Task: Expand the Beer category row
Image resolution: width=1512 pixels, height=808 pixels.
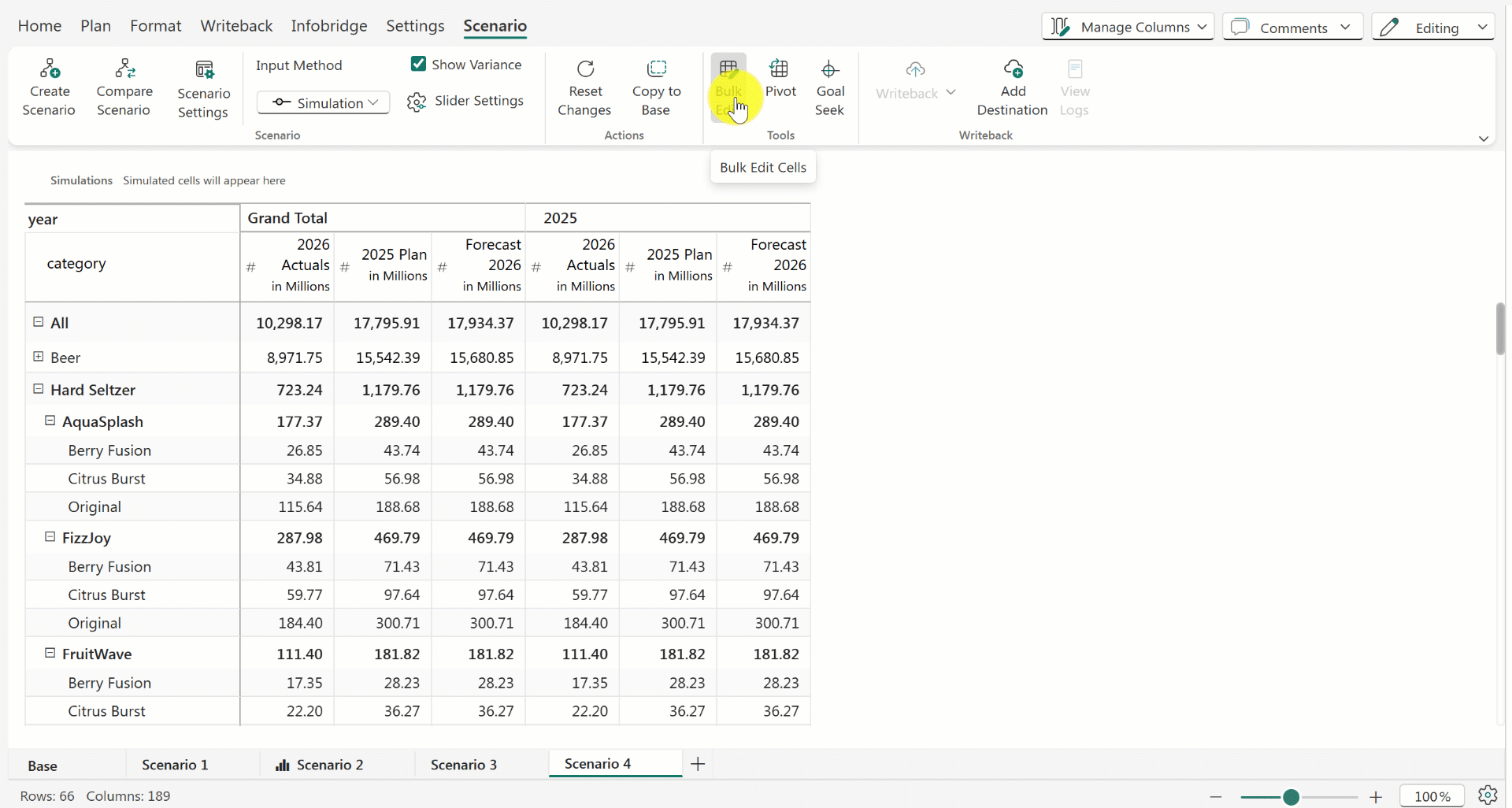Action: 38,357
